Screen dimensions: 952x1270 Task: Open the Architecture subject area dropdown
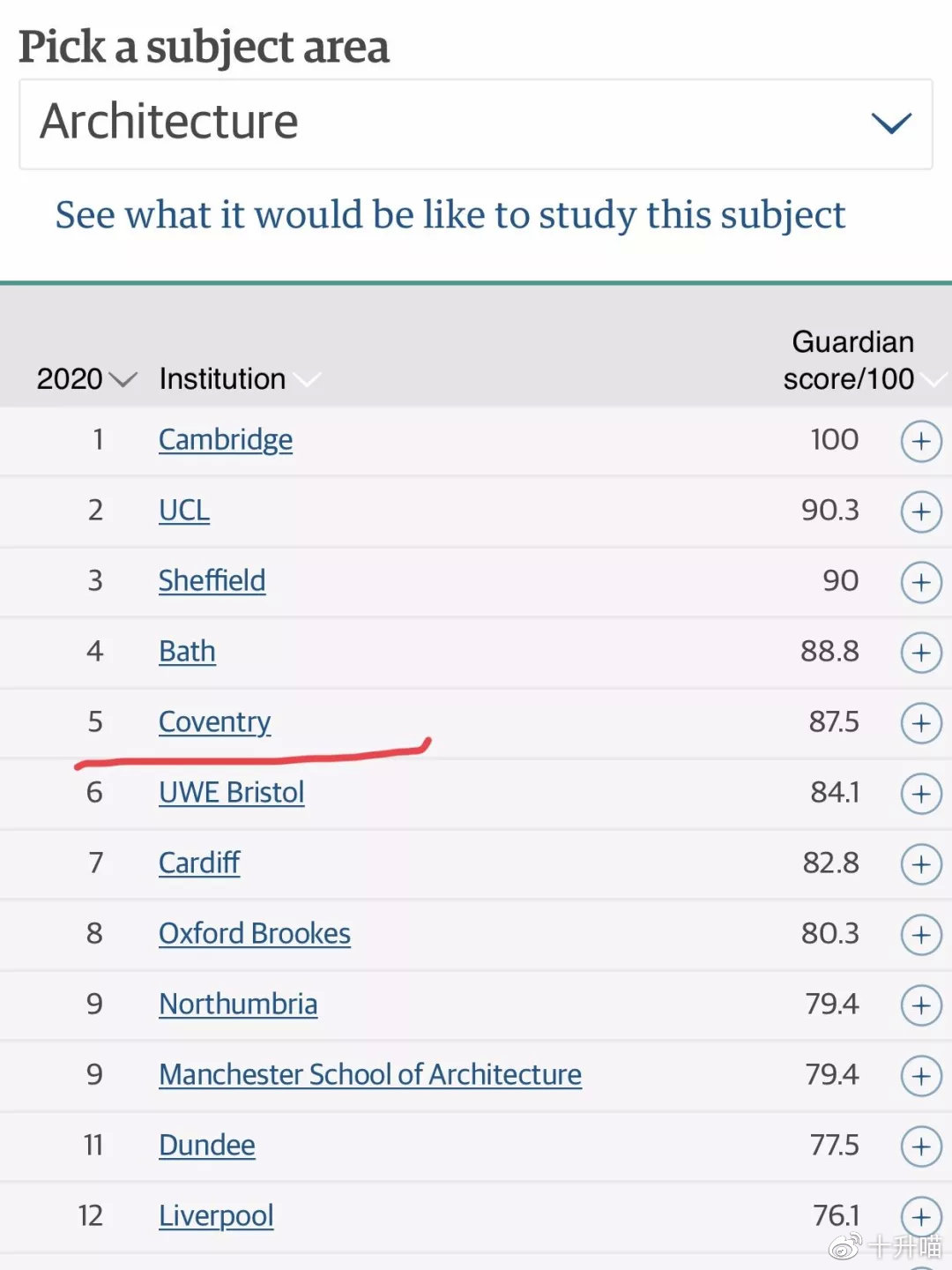[476, 123]
